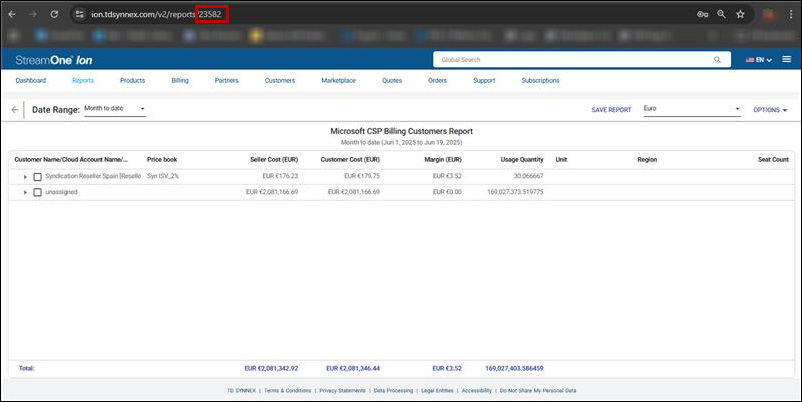Screen dimensions: 802x402
Task: Click the Syn ISV_2% price book cell
Action: 163,176
